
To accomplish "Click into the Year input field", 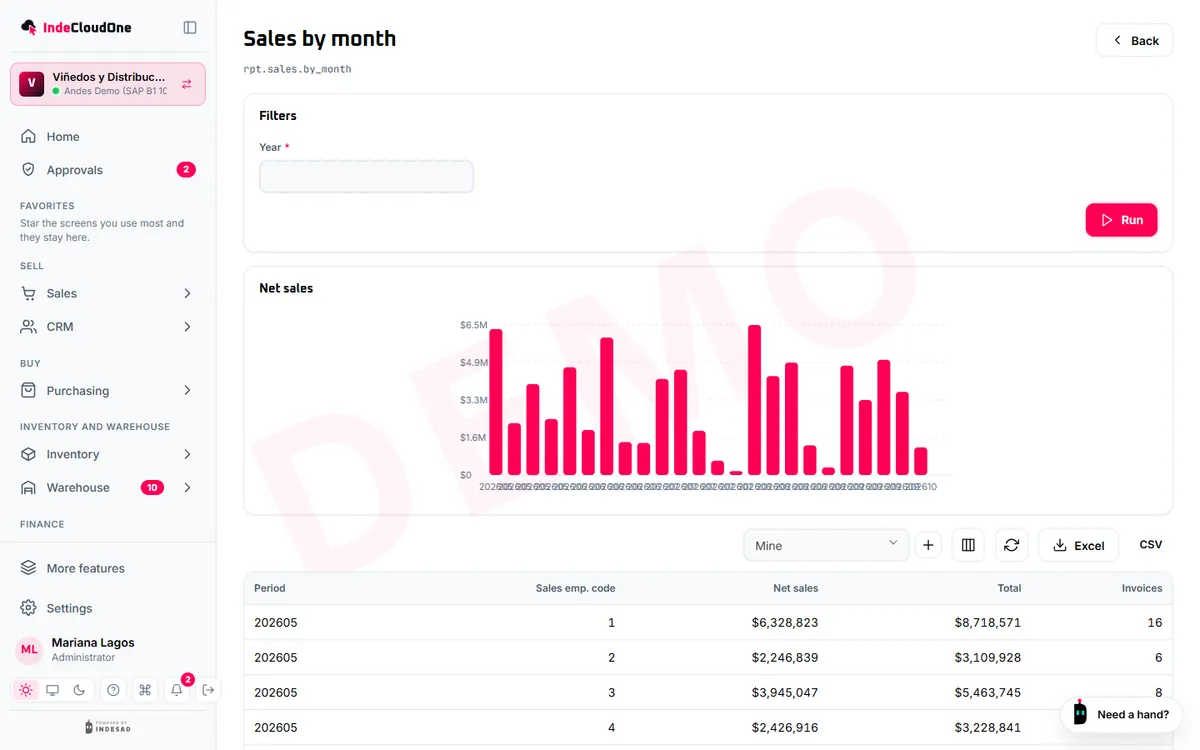I will pos(366,177).
